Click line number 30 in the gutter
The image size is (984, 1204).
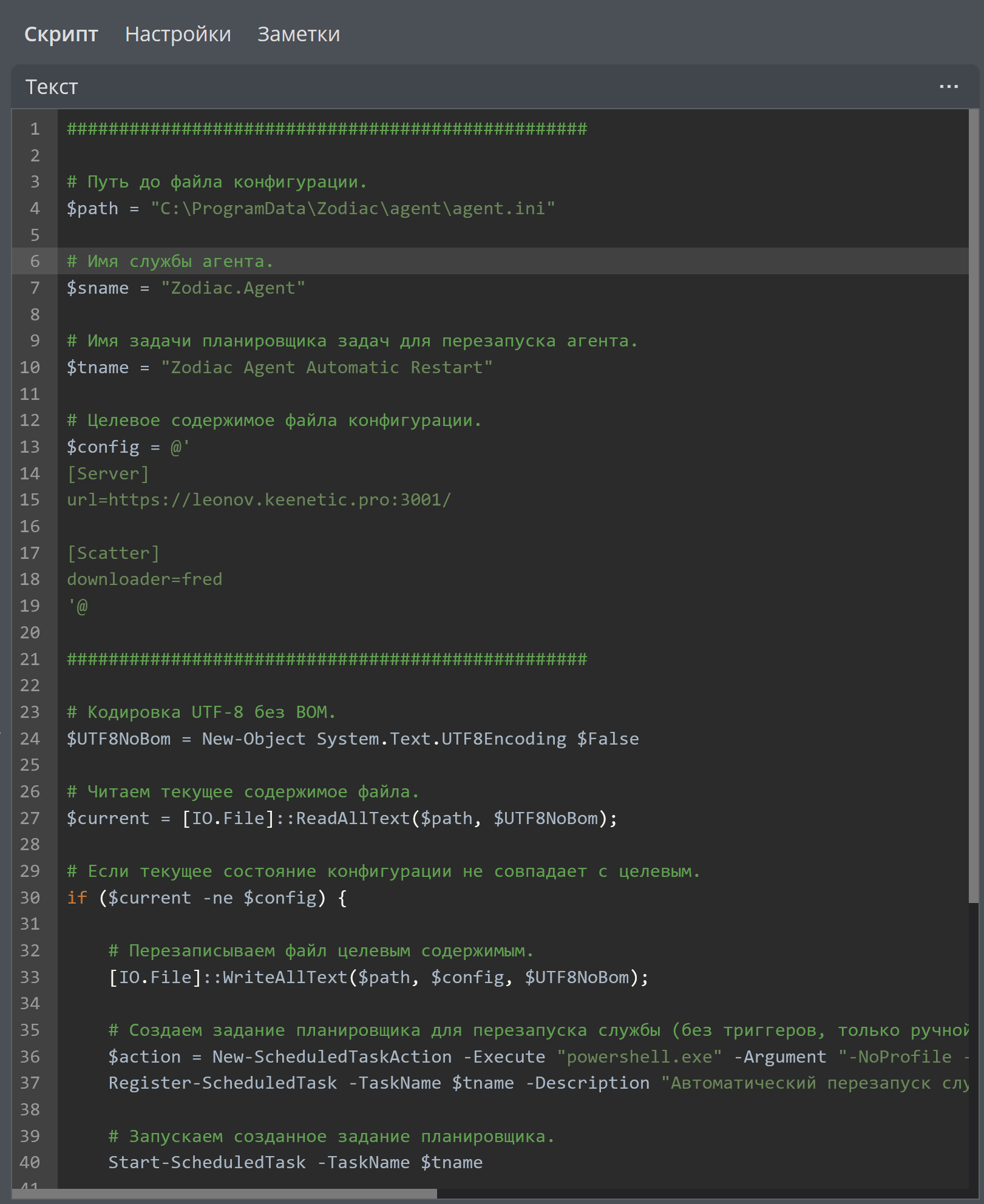(x=30, y=898)
